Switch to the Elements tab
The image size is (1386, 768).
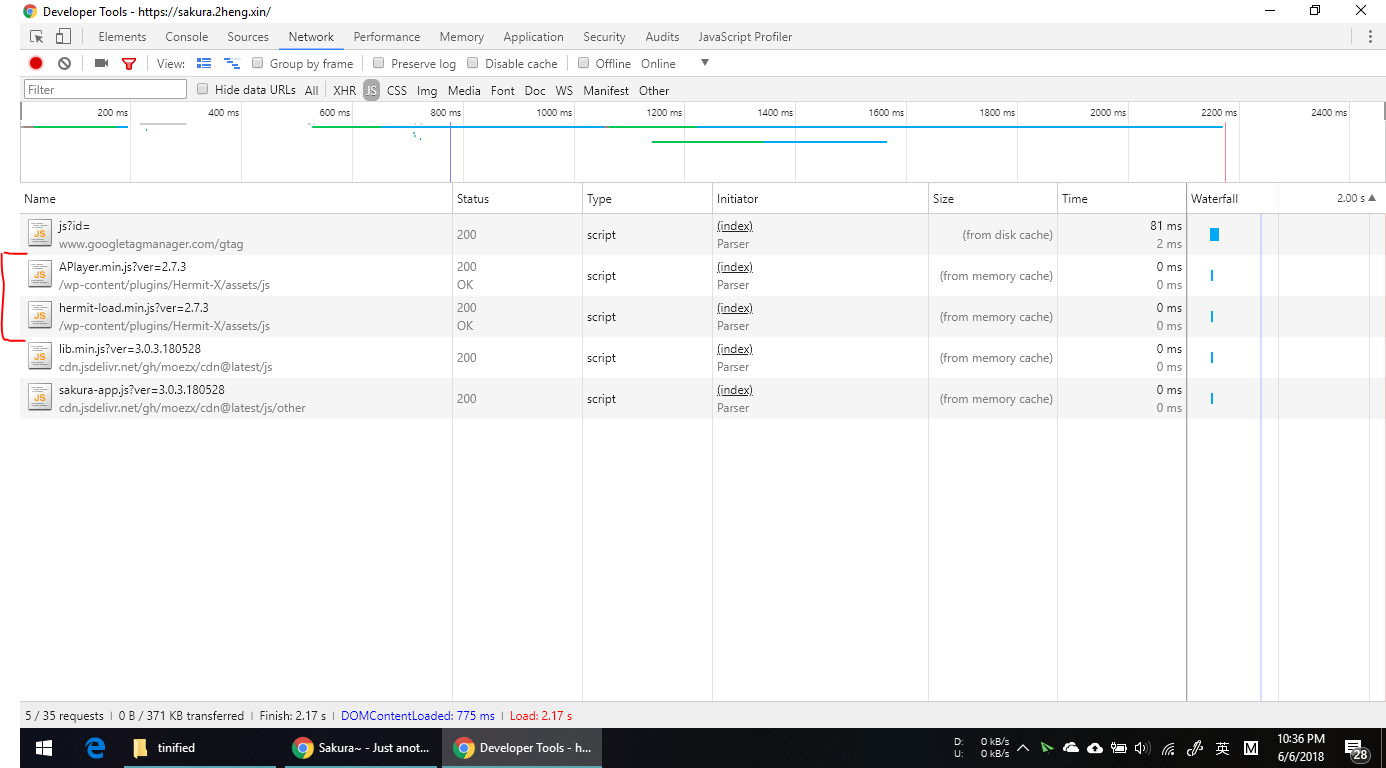point(122,37)
